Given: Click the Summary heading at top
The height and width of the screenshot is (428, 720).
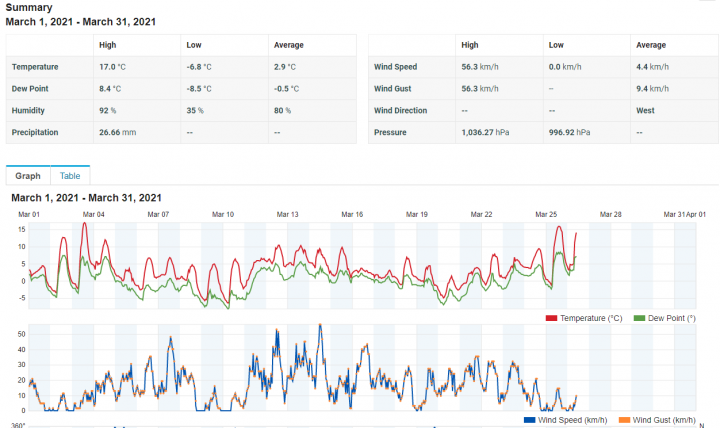Looking at the screenshot, I should (29, 7).
